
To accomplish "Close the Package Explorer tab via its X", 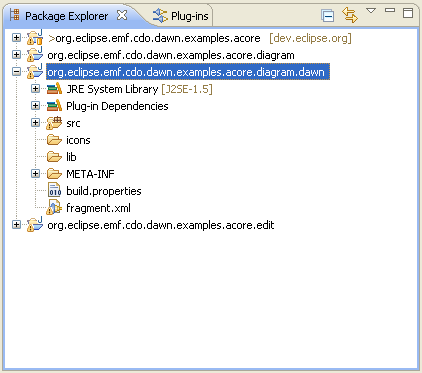I will (122, 15).
